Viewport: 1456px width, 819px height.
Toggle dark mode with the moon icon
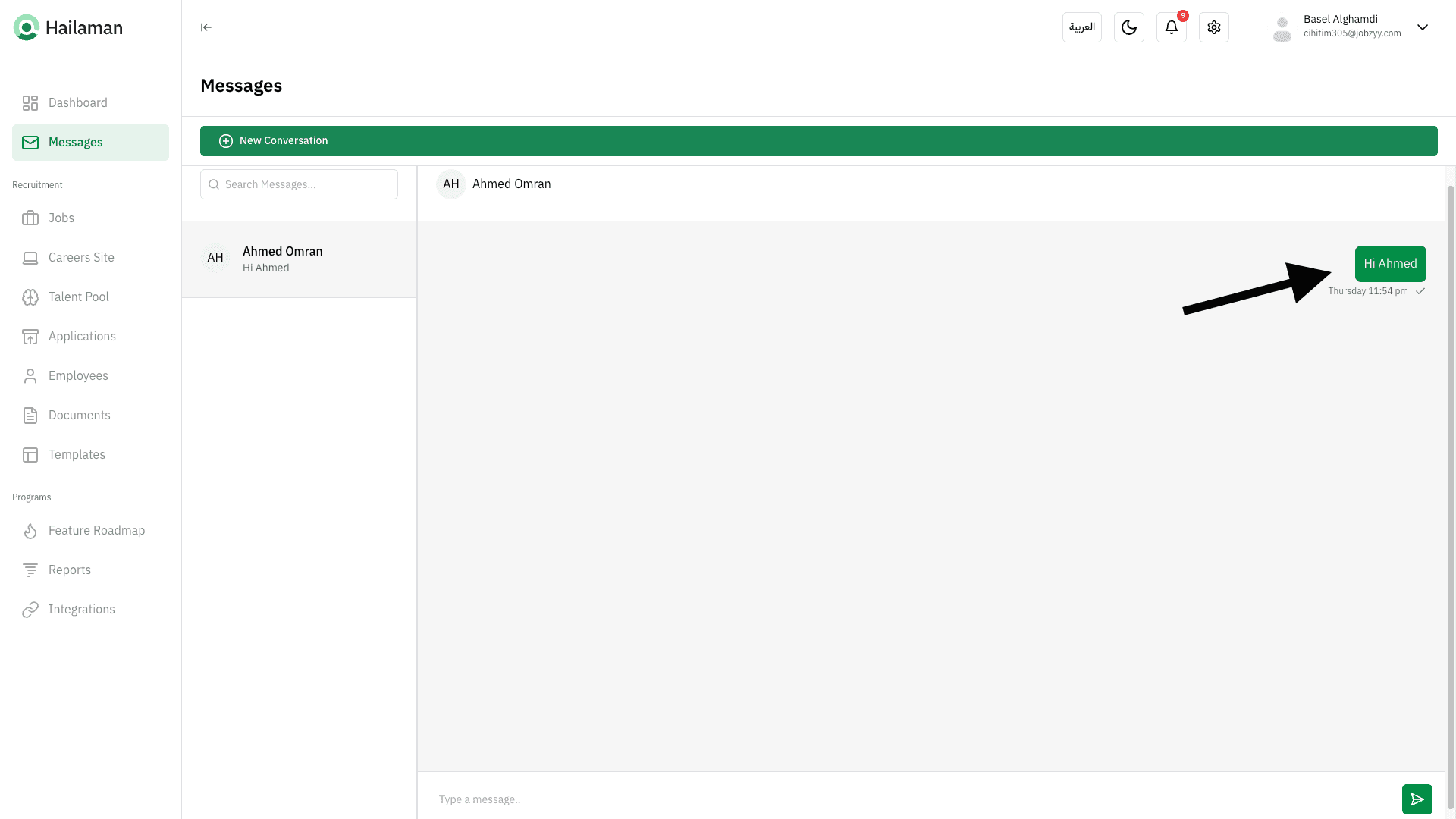[x=1128, y=27]
